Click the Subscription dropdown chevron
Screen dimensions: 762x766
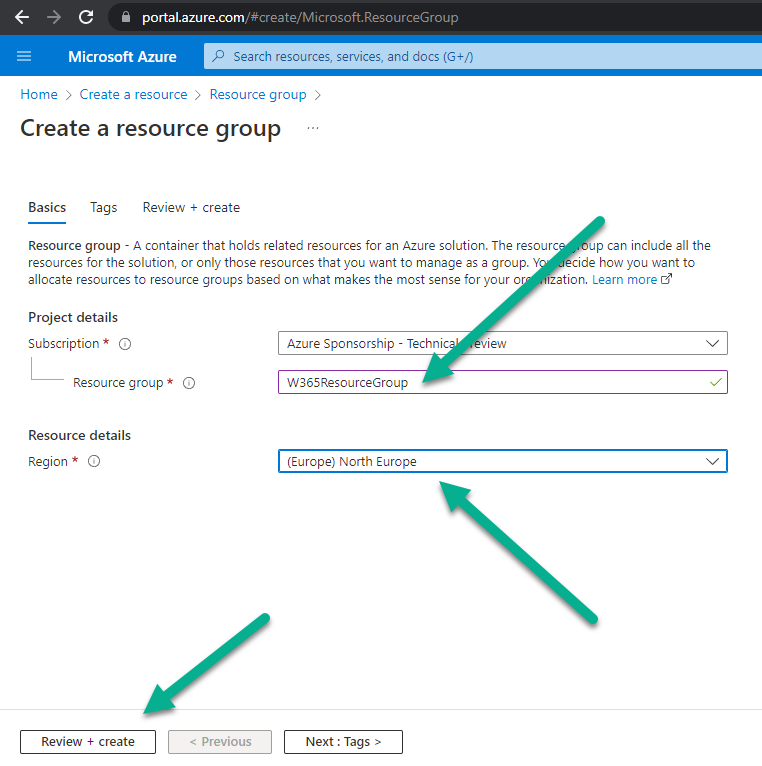(x=712, y=343)
